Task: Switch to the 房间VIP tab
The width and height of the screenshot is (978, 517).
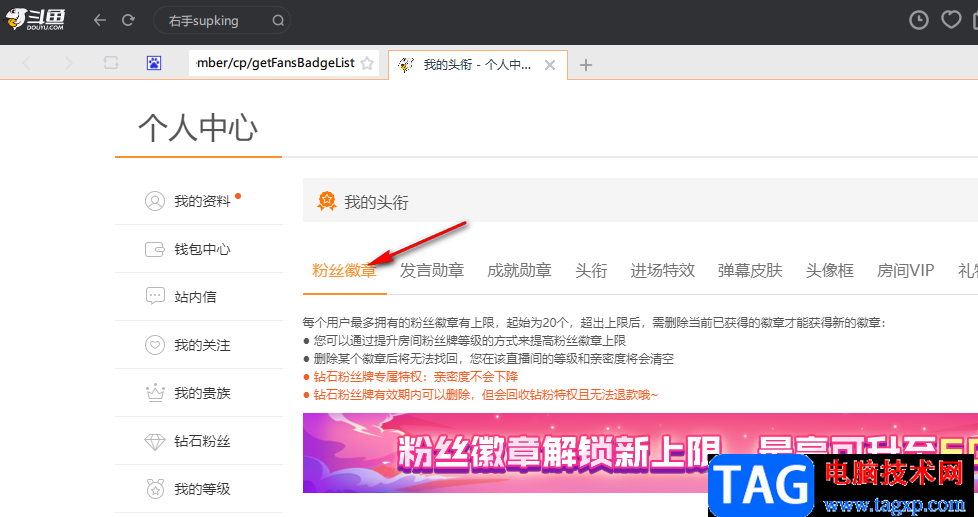Action: (x=905, y=271)
